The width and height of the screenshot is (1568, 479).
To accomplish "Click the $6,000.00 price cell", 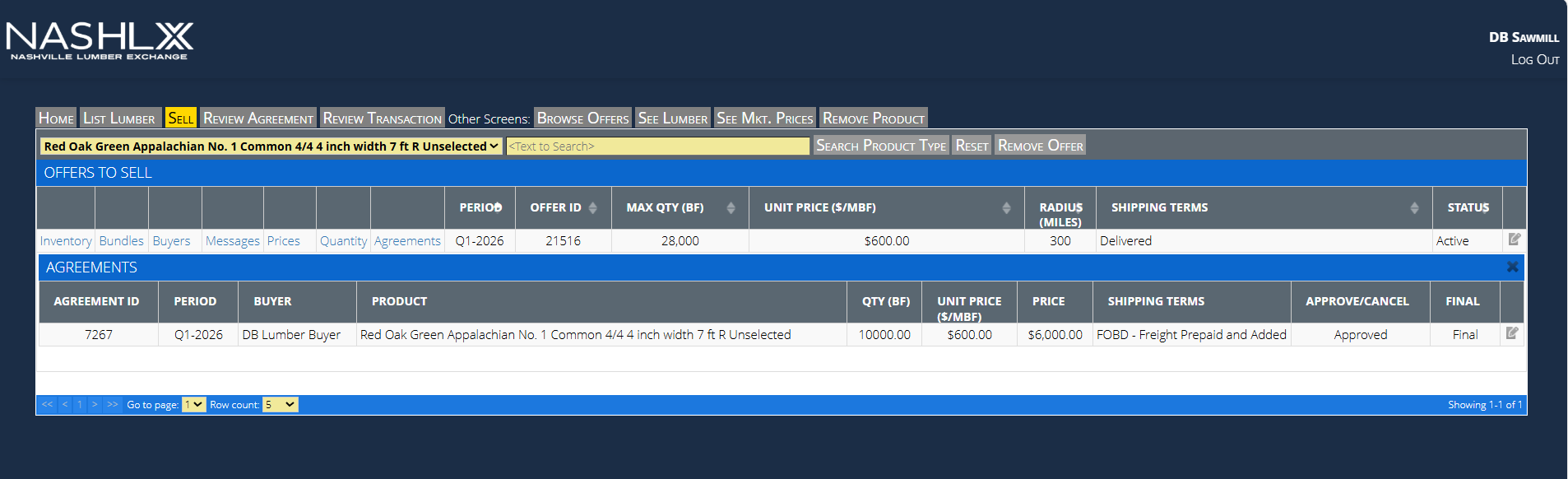I will point(1055,334).
